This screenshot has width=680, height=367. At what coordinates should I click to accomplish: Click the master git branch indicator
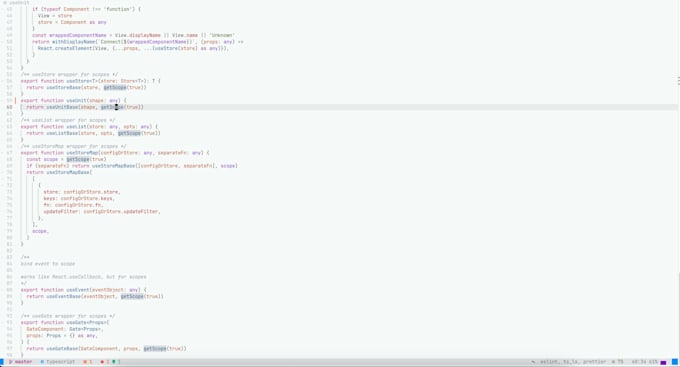20,362
